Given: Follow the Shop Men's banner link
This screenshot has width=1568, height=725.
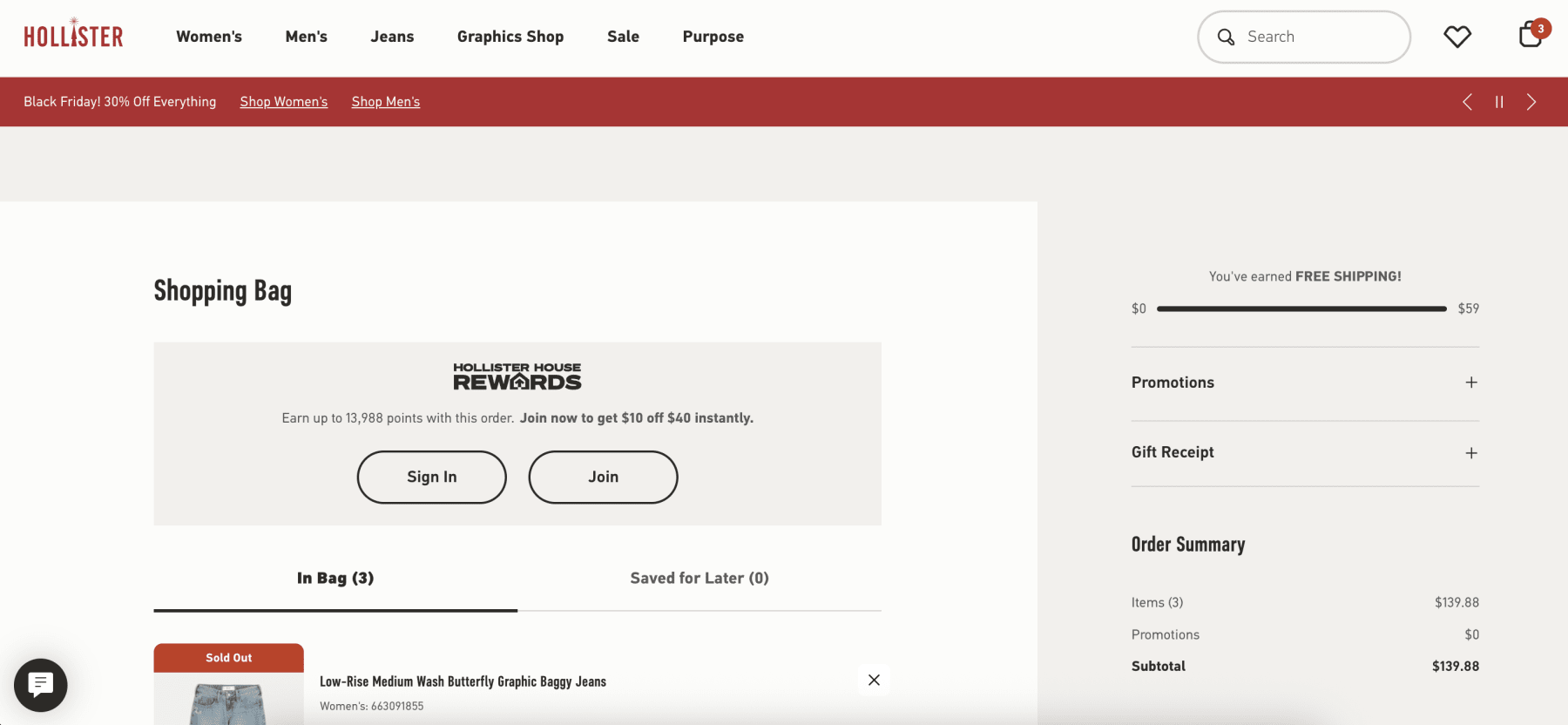Looking at the screenshot, I should point(385,102).
